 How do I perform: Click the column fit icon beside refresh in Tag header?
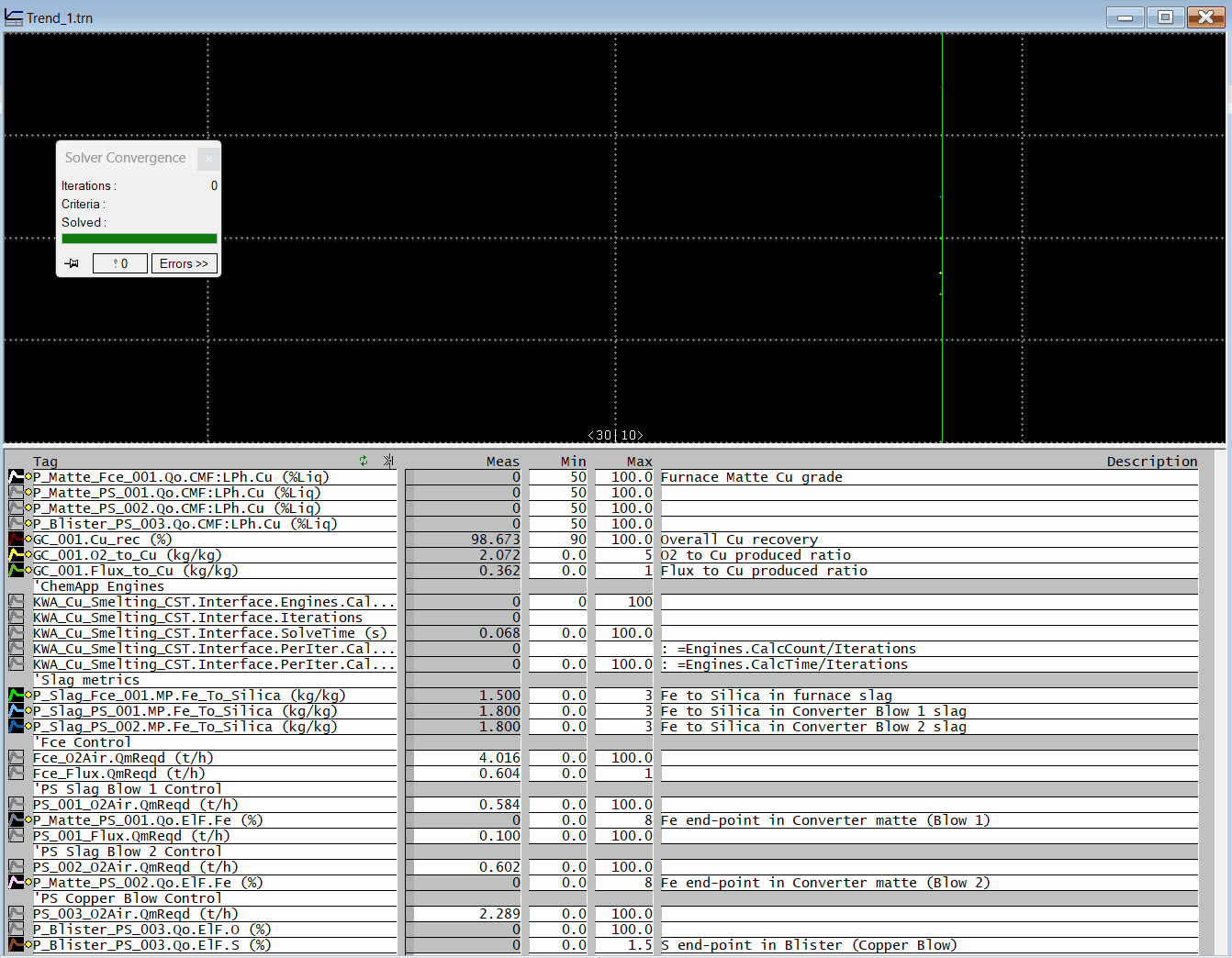(388, 461)
